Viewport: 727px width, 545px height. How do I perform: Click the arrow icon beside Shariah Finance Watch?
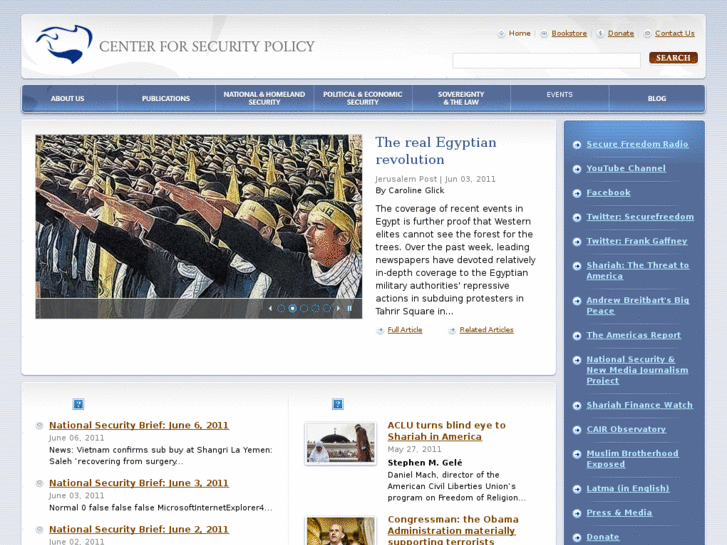coord(577,406)
